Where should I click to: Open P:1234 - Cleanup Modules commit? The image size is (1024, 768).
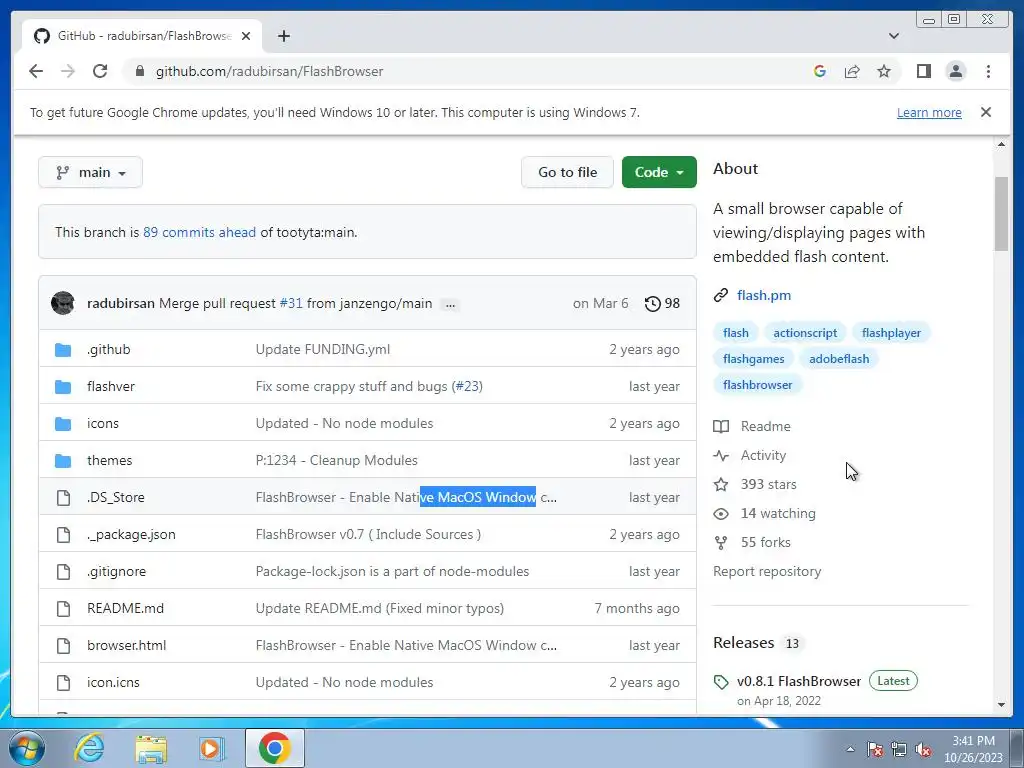336,460
